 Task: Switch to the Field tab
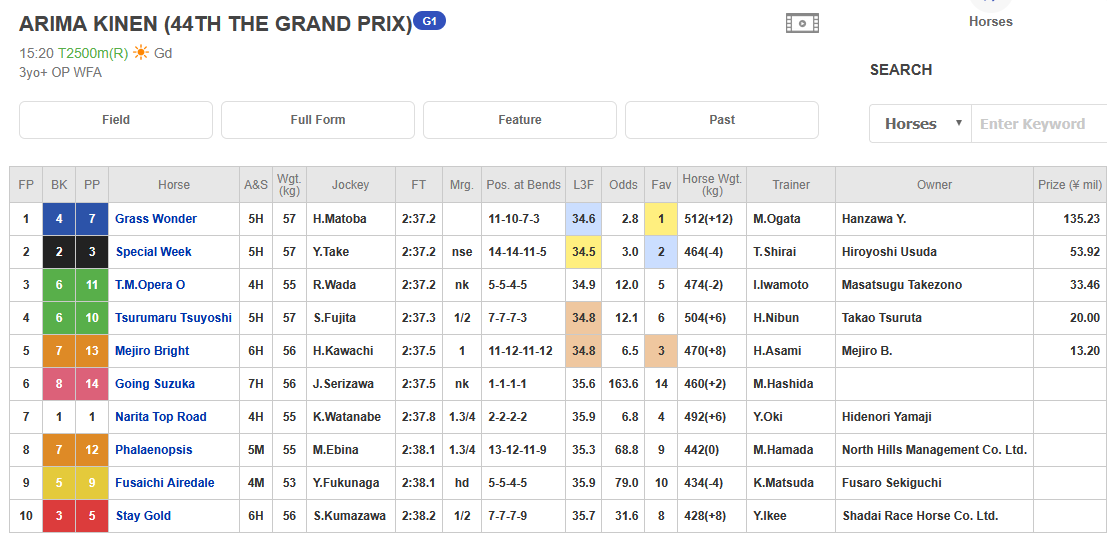pos(116,120)
